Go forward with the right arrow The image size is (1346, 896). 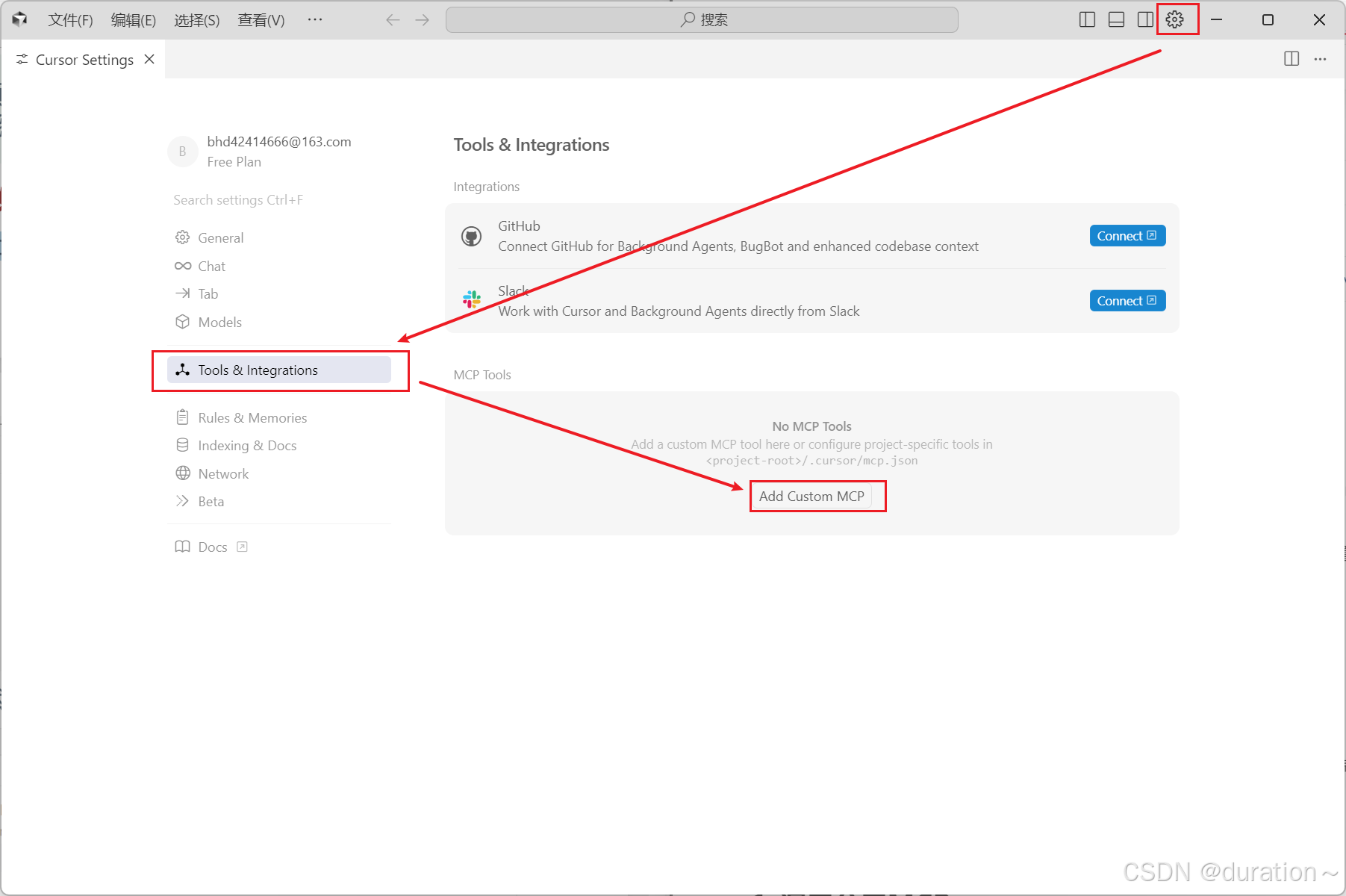coord(423,20)
